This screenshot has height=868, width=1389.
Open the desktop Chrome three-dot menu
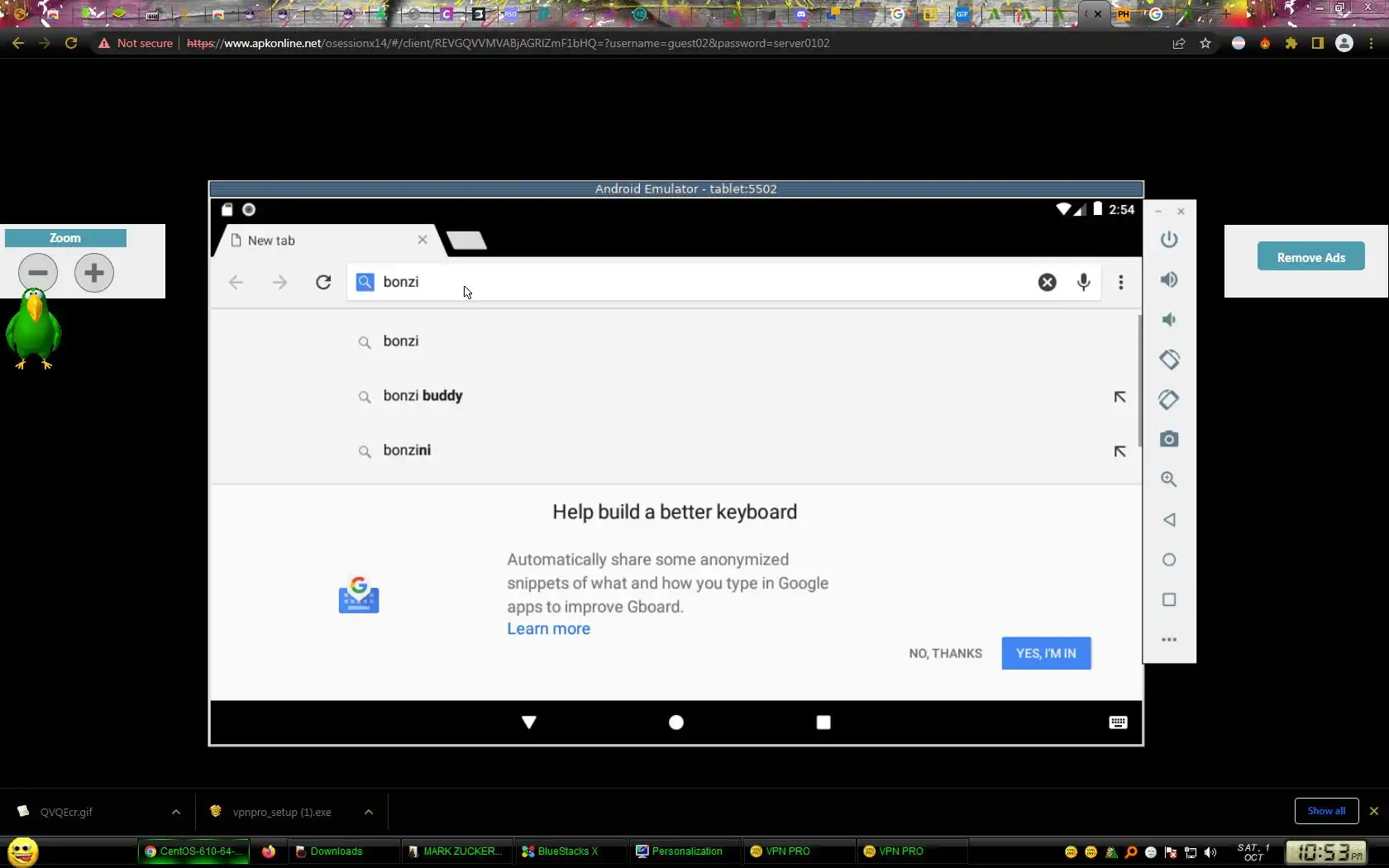coord(1371,43)
